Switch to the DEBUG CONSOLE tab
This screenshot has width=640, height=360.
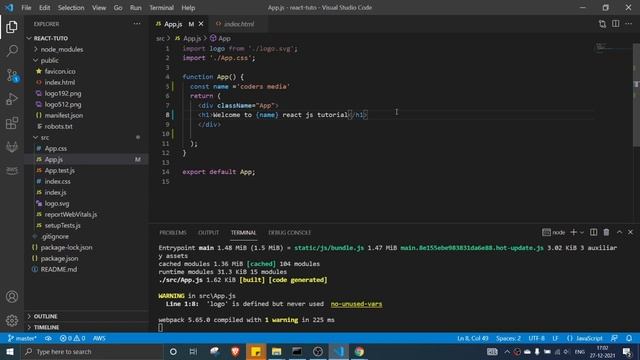[289, 233]
